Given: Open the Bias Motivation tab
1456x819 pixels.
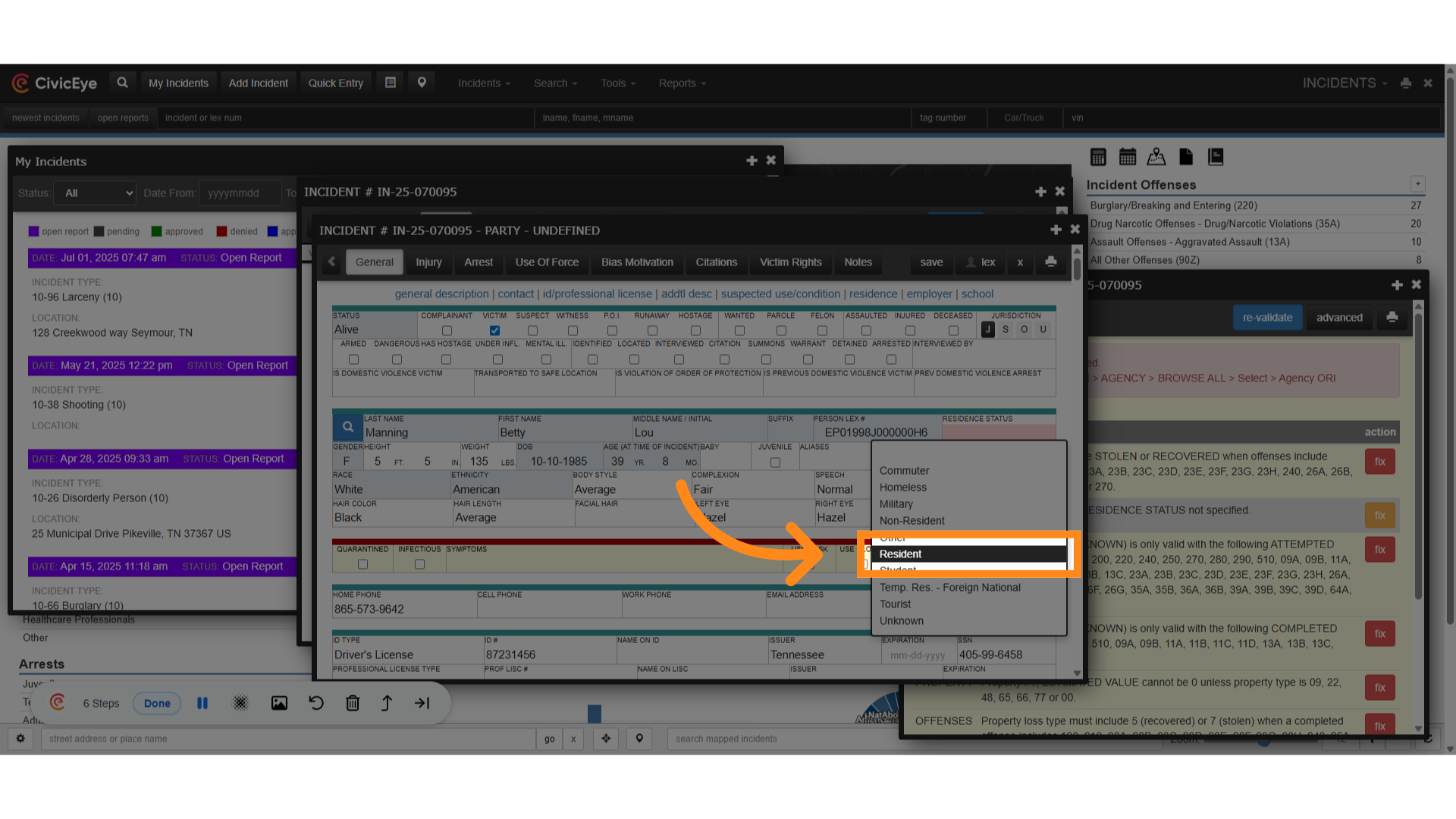Looking at the screenshot, I should [x=637, y=262].
